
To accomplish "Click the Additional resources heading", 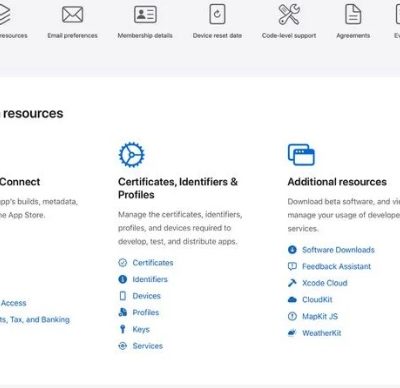I will tap(337, 182).
